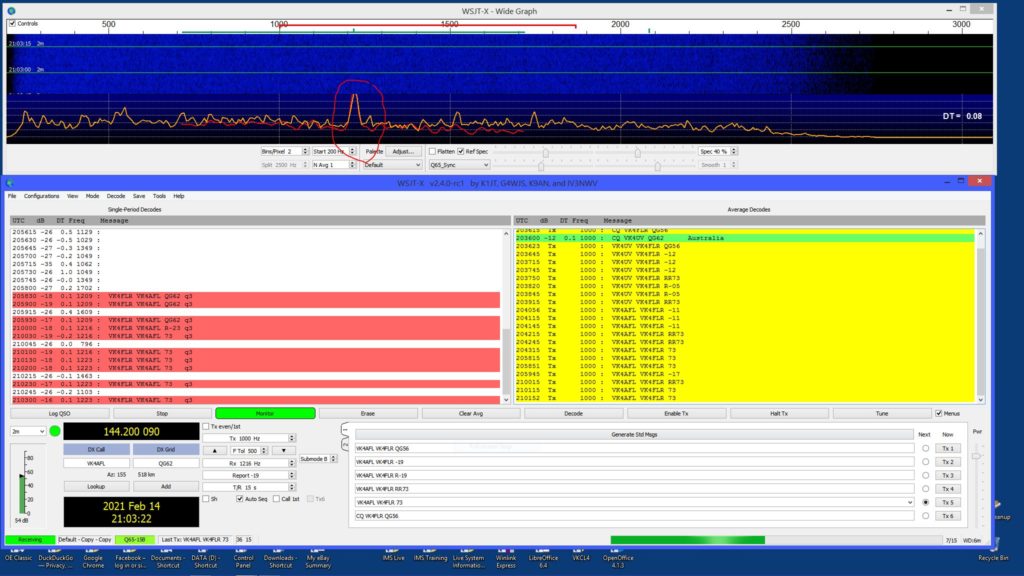Click the Spec 40 % spinner arrows
Screen dimensions: 1024x576
(x=734, y=152)
